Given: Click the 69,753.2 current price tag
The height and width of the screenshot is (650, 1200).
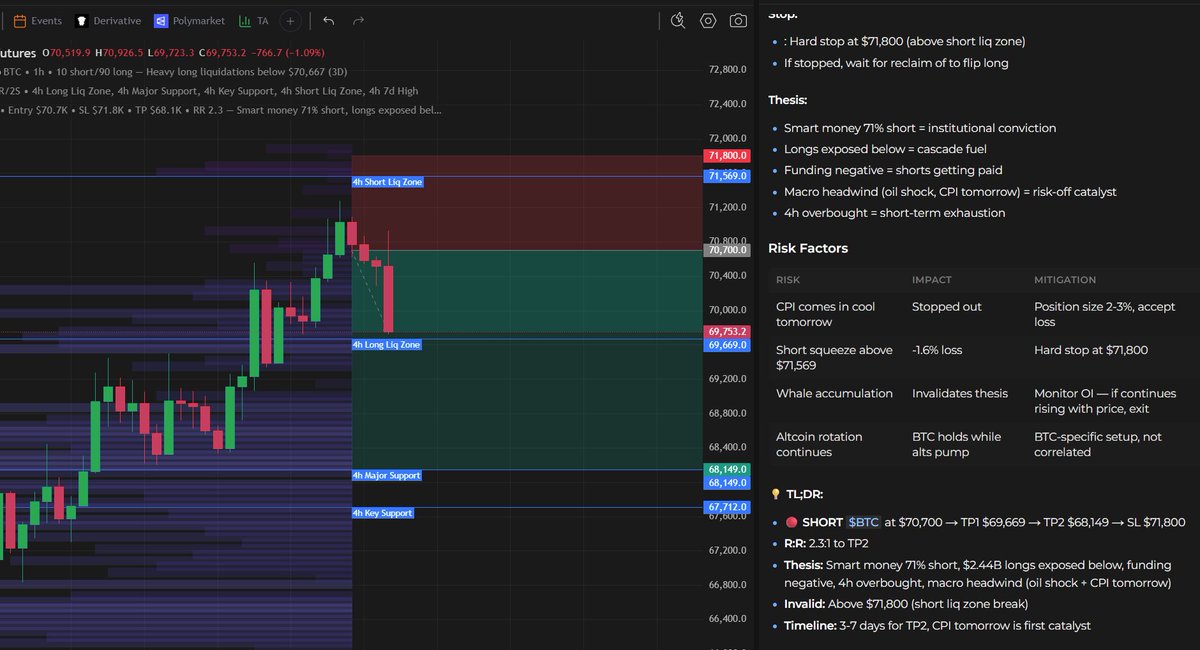Looking at the screenshot, I should point(728,331).
